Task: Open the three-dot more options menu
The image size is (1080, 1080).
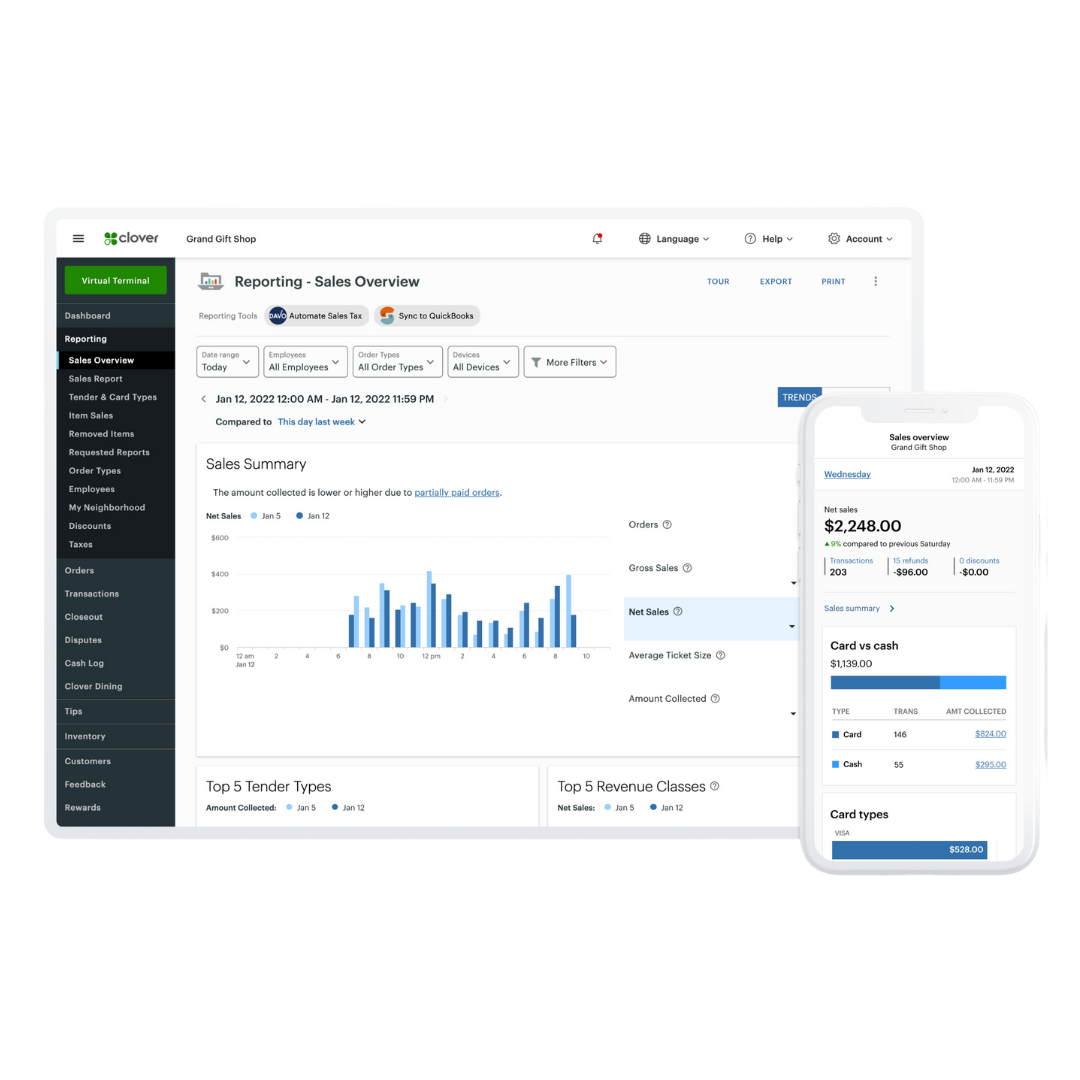Action: pos(875,281)
